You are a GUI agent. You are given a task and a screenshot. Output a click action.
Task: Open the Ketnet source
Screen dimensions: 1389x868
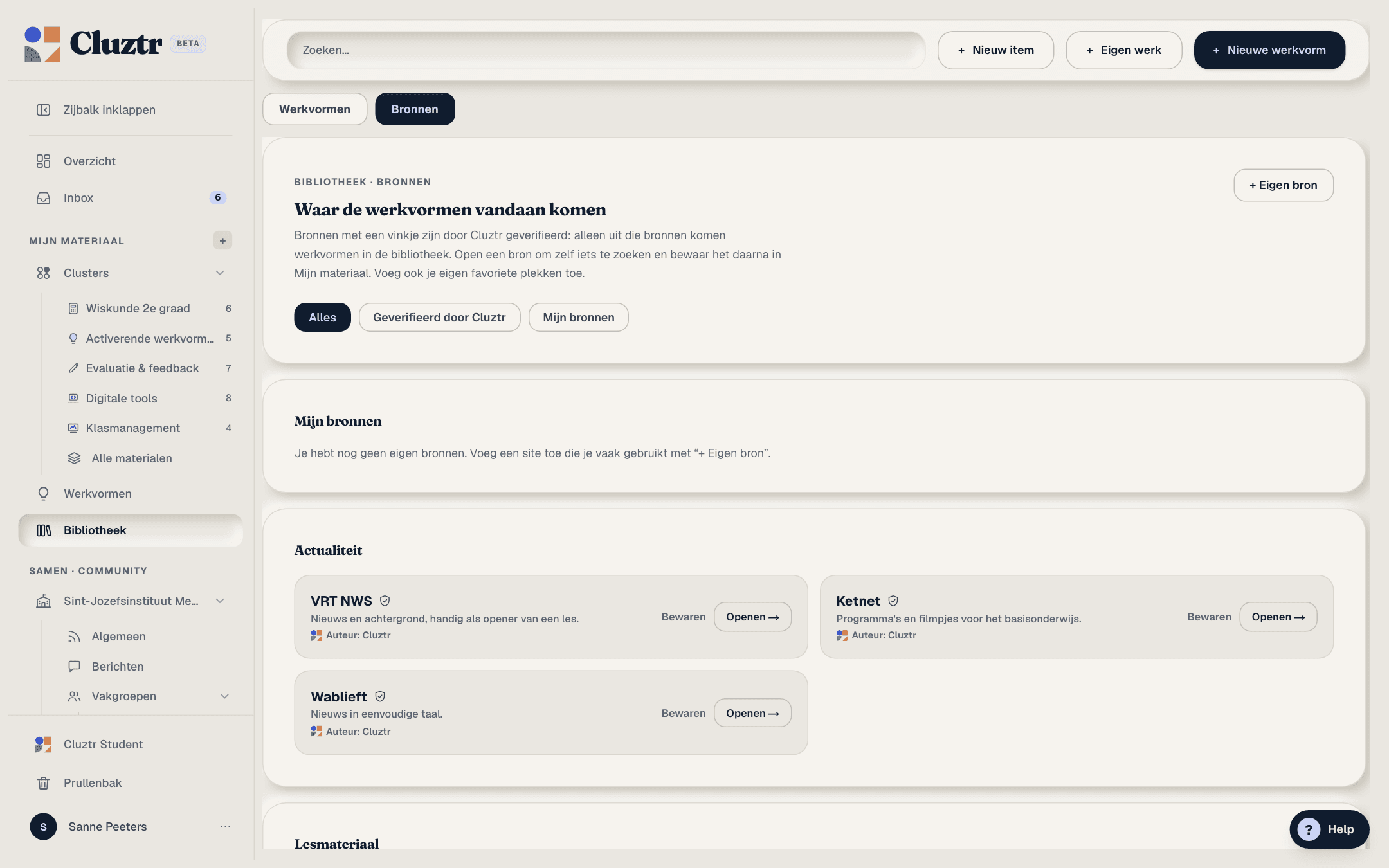[1278, 617]
